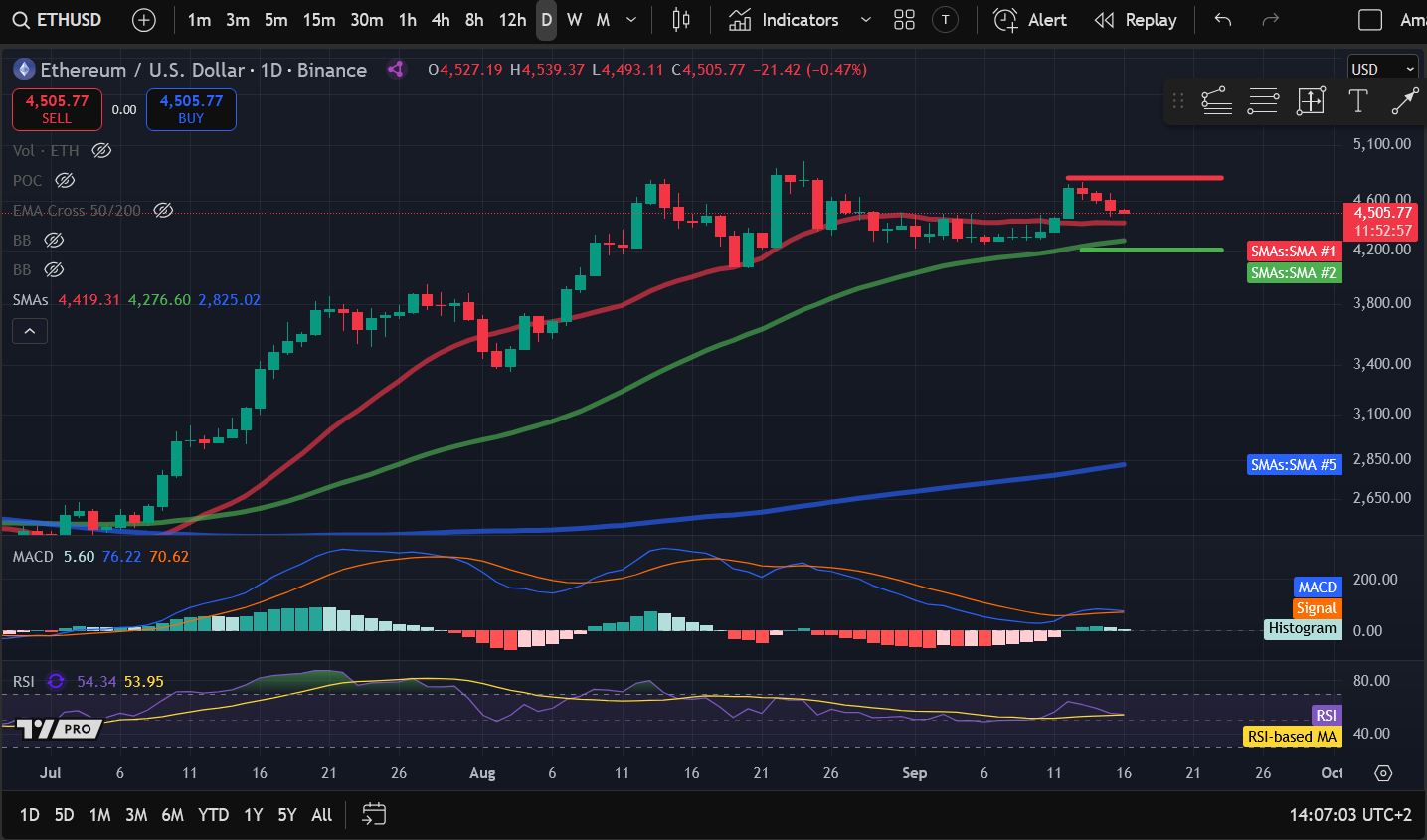Viewport: 1427px width, 840px height.
Task: Select the Text tool in floating toolbar
Action: coord(1357,101)
